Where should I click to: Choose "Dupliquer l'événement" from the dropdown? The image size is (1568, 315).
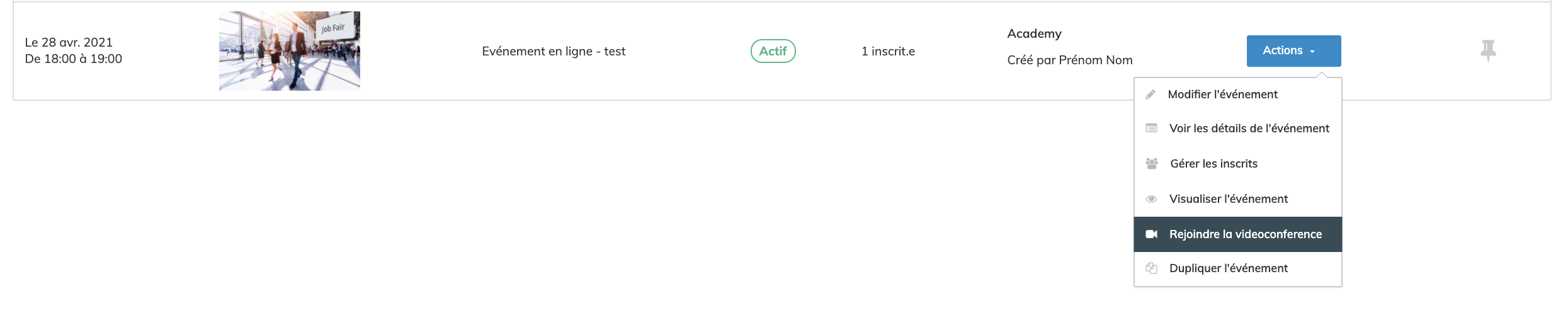pyautogui.click(x=1228, y=268)
